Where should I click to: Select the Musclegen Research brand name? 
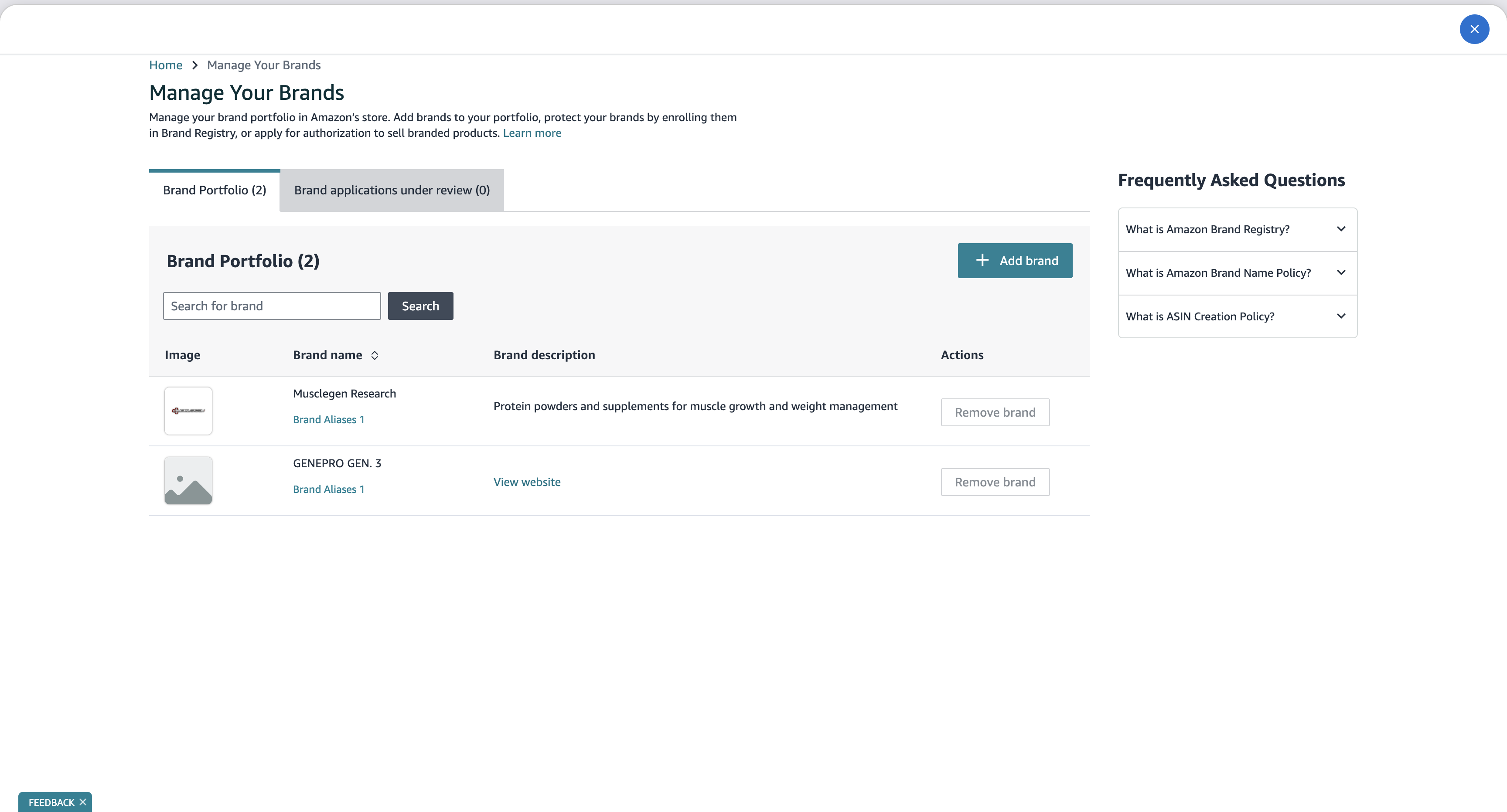pos(344,394)
